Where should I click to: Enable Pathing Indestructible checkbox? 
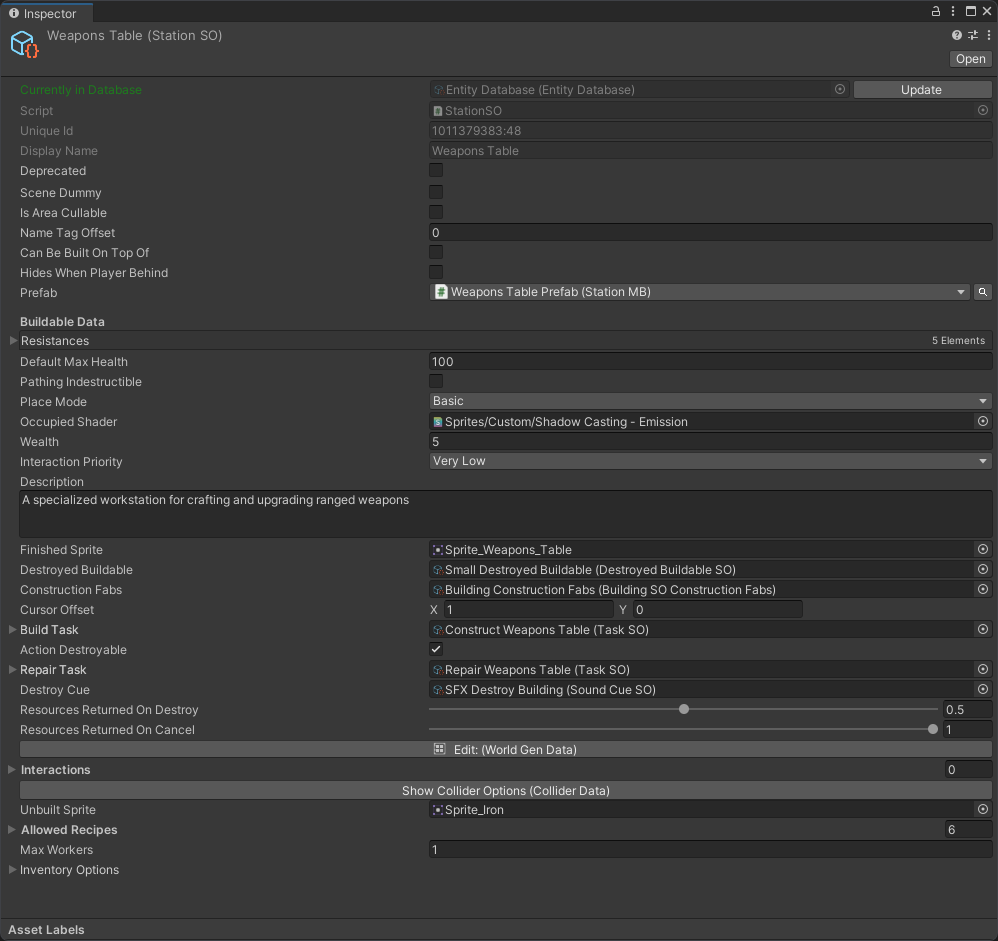pyautogui.click(x=436, y=381)
